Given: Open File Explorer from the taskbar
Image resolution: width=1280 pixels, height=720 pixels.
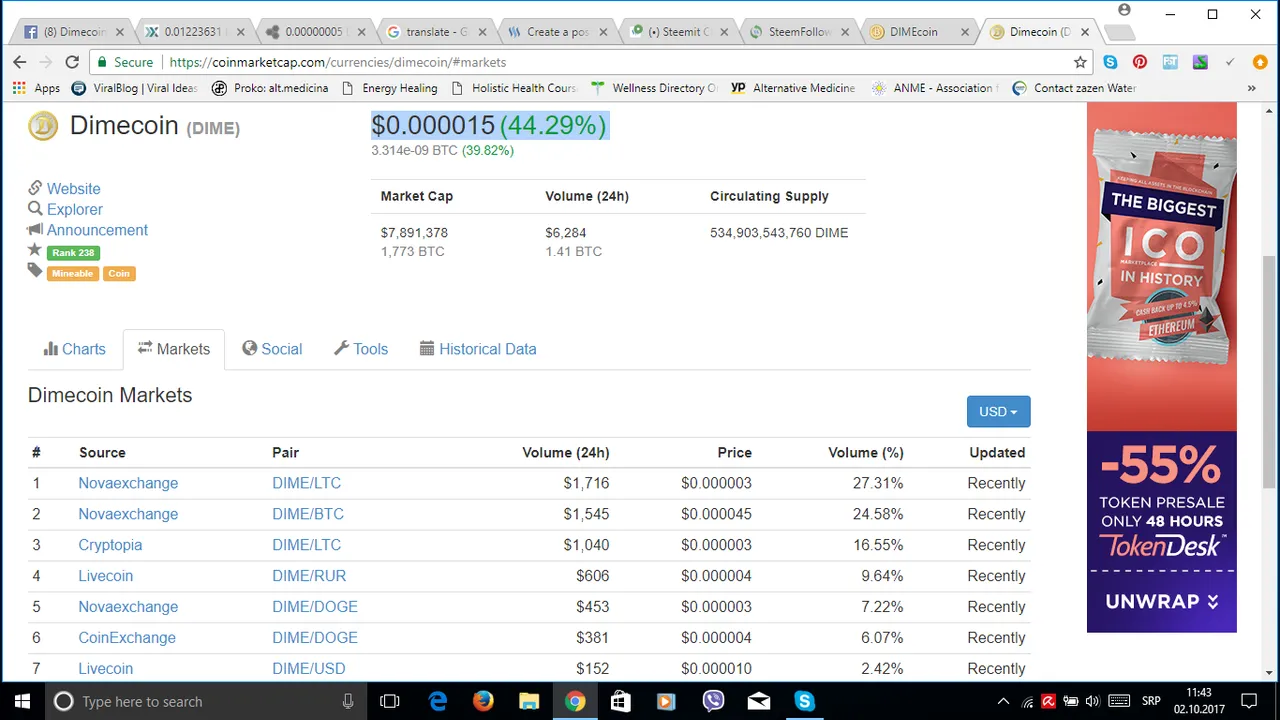Looking at the screenshot, I should (x=529, y=701).
